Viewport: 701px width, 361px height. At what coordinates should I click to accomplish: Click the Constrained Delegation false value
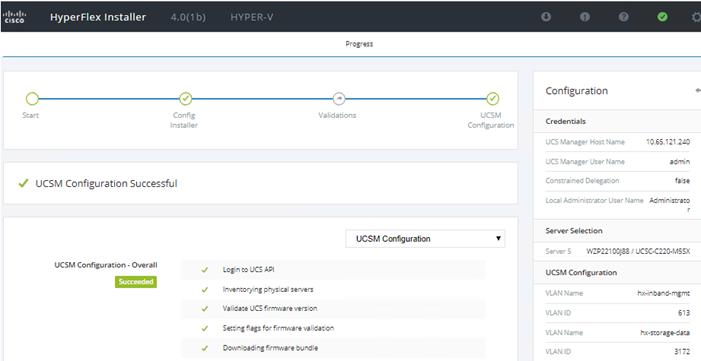click(682, 181)
